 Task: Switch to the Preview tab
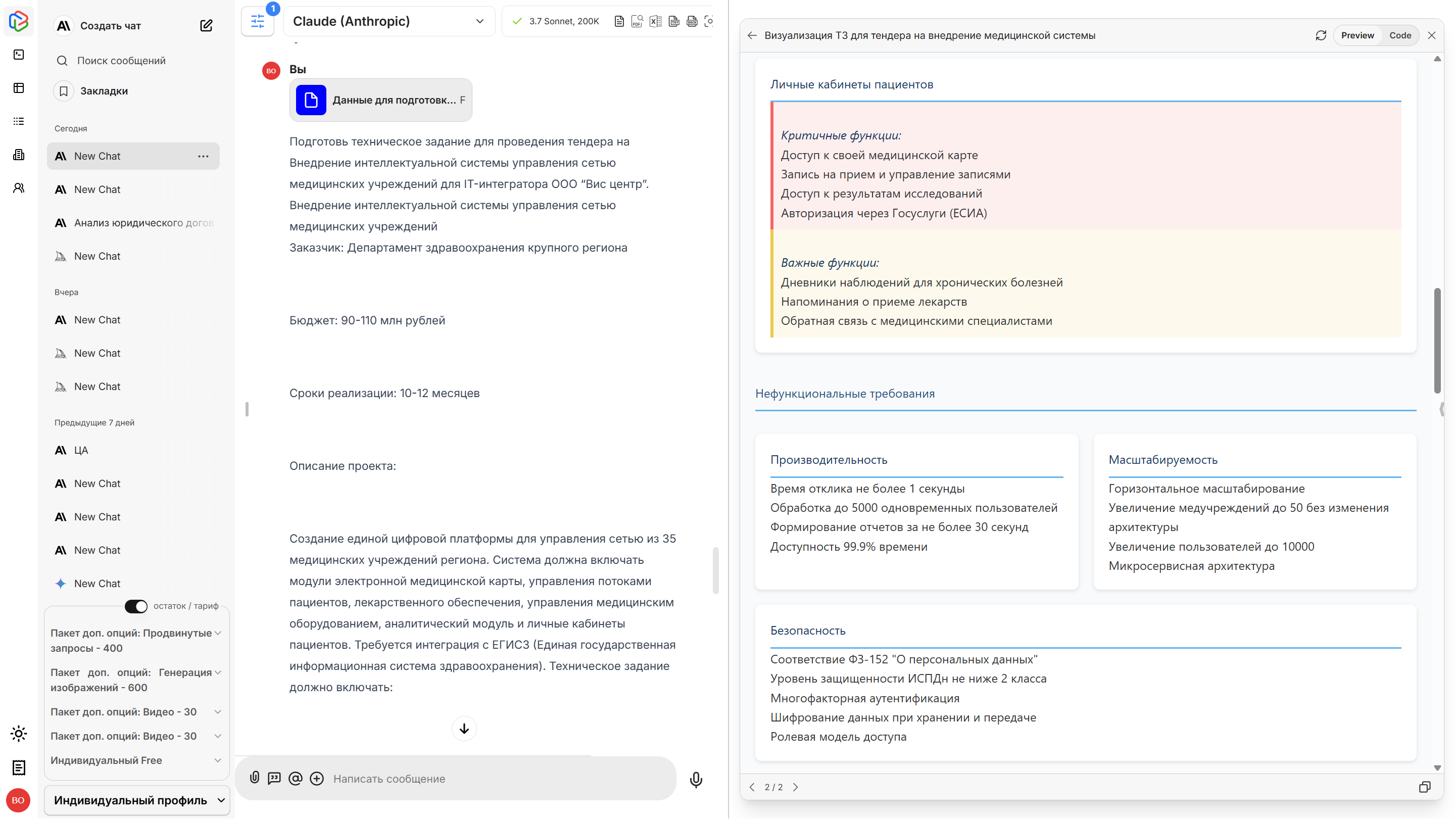1357,35
